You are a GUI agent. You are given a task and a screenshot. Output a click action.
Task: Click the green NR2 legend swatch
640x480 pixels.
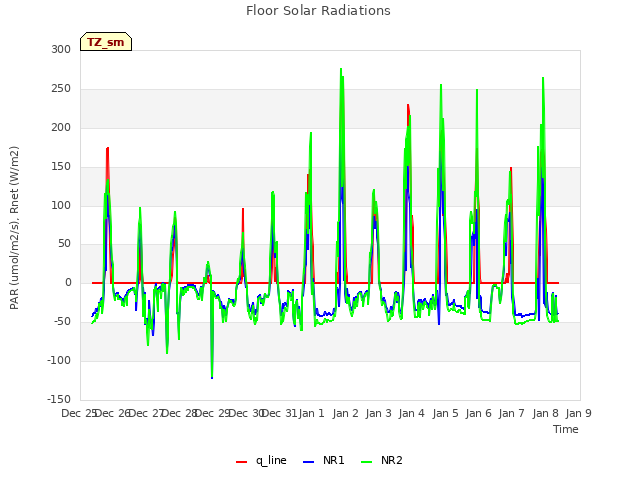click(x=367, y=462)
